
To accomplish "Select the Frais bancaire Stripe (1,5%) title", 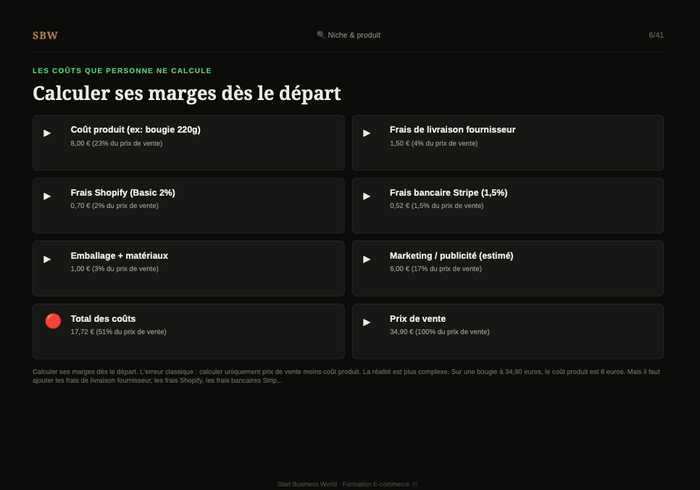I will 448,192.
